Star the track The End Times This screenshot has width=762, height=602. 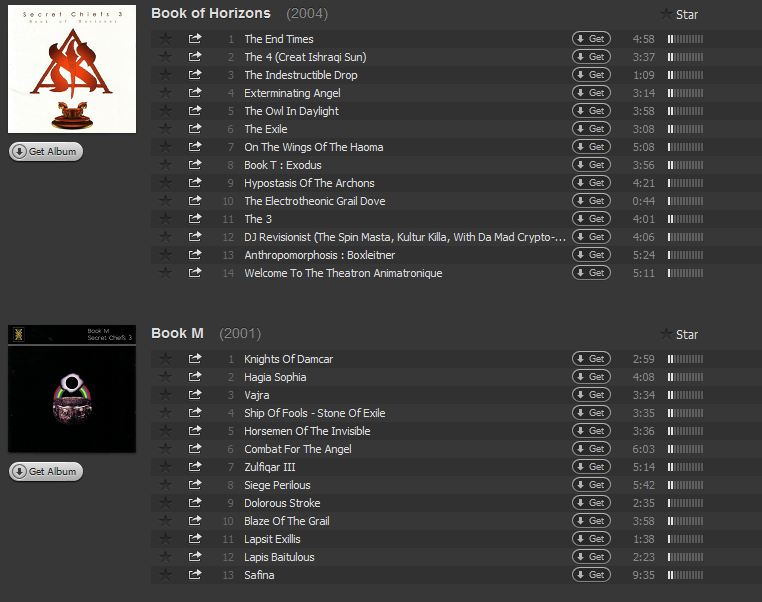[166, 39]
